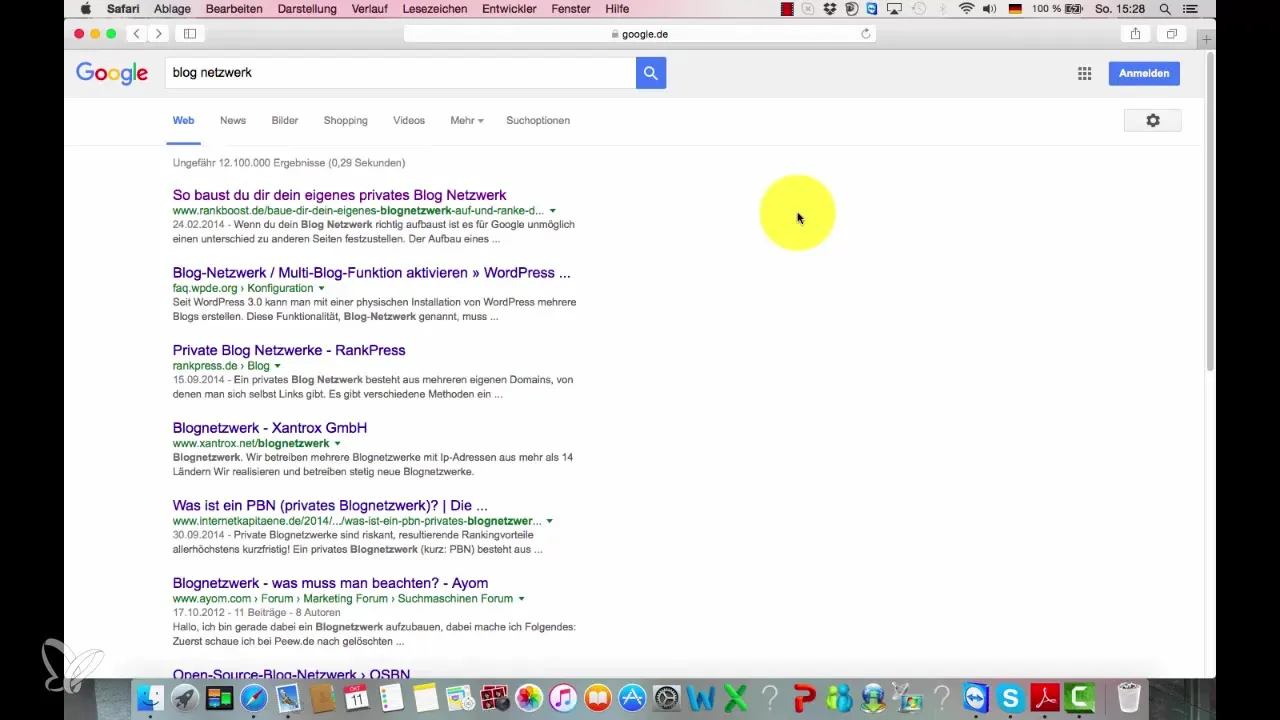Image resolution: width=1280 pixels, height=720 pixels.
Task: Open Notes from the Dock
Action: pyautogui.click(x=426, y=698)
